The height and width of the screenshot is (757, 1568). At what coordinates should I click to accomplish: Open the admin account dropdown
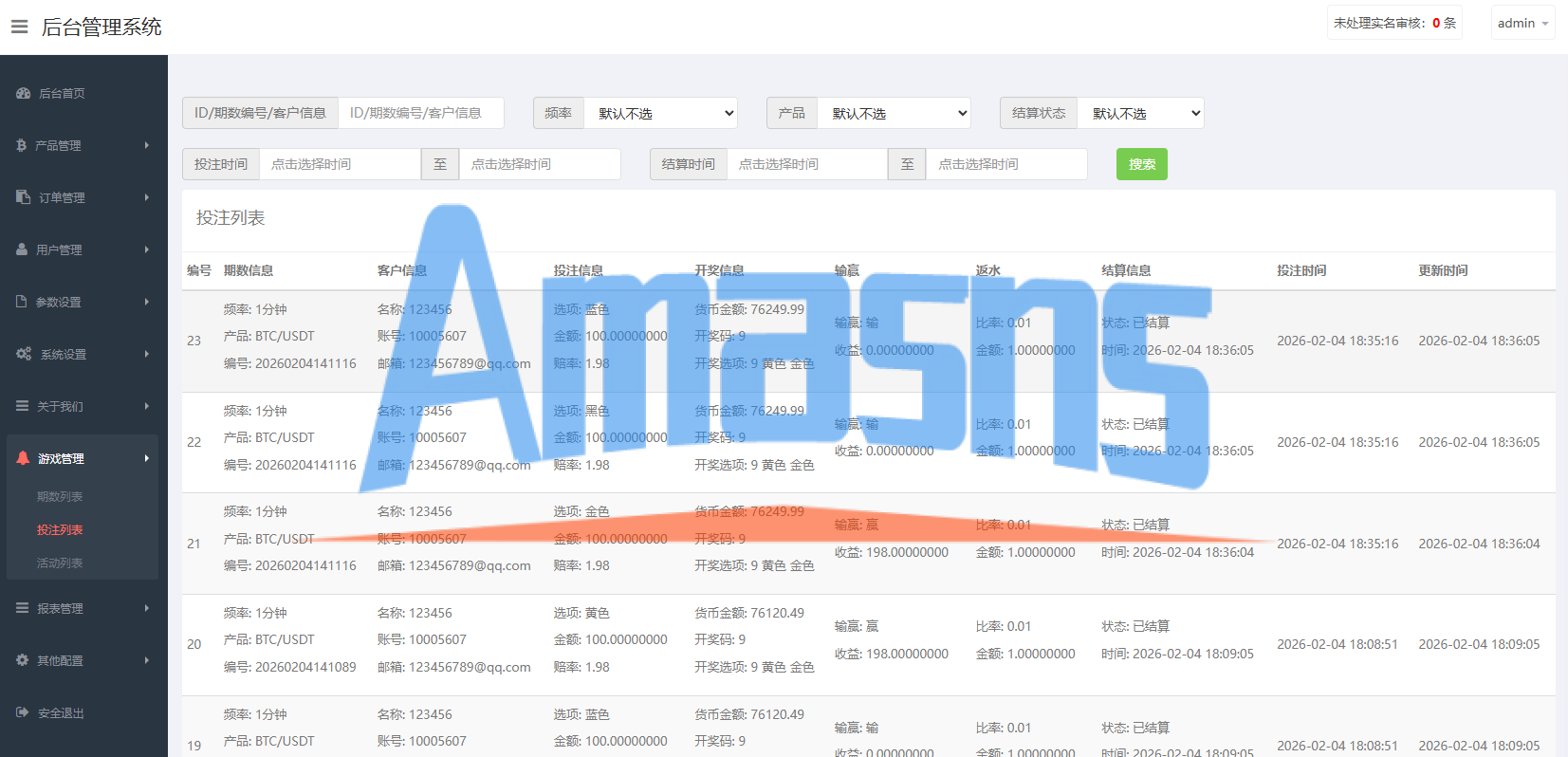click(1522, 23)
